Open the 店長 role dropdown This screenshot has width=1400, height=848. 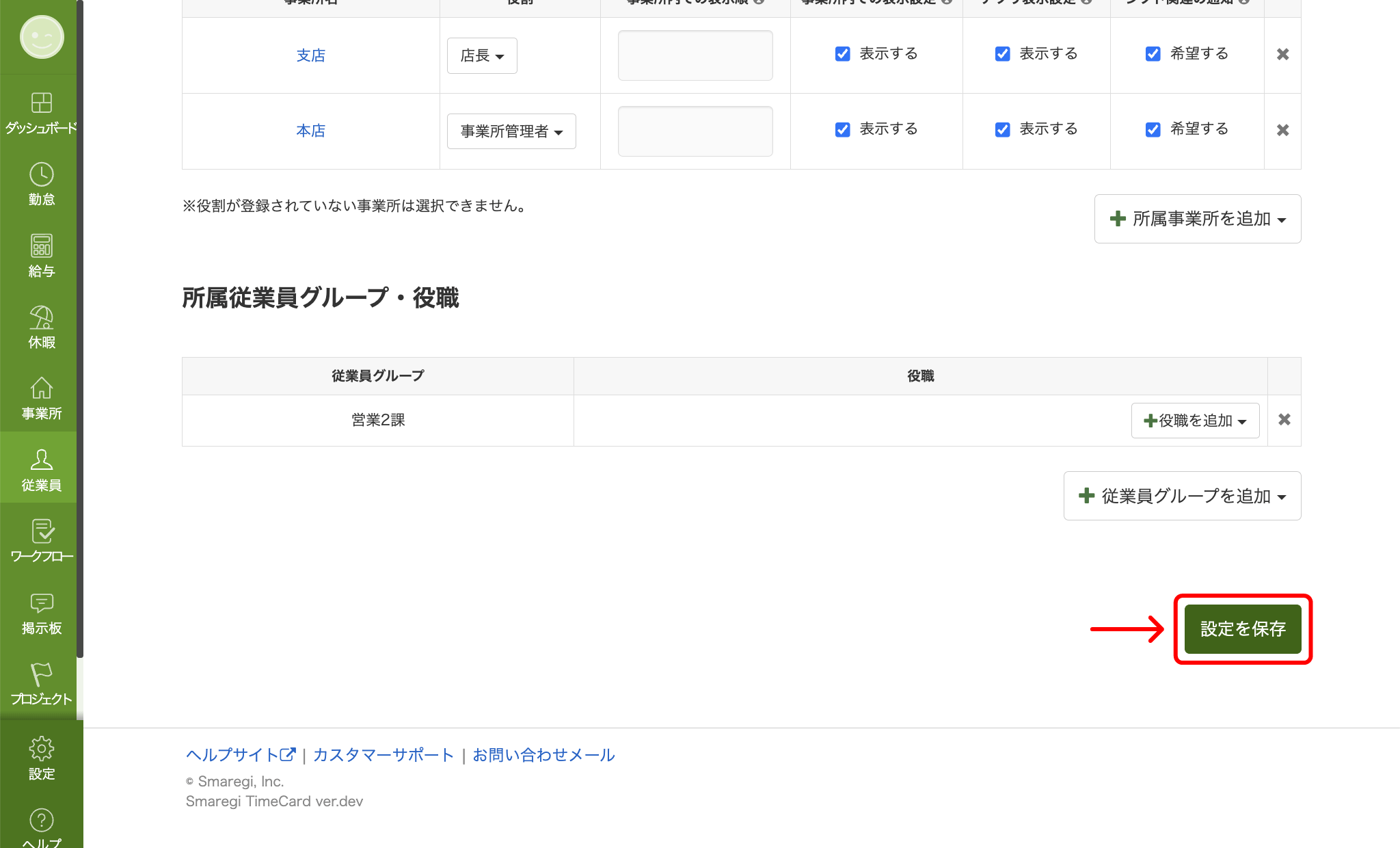click(x=482, y=55)
